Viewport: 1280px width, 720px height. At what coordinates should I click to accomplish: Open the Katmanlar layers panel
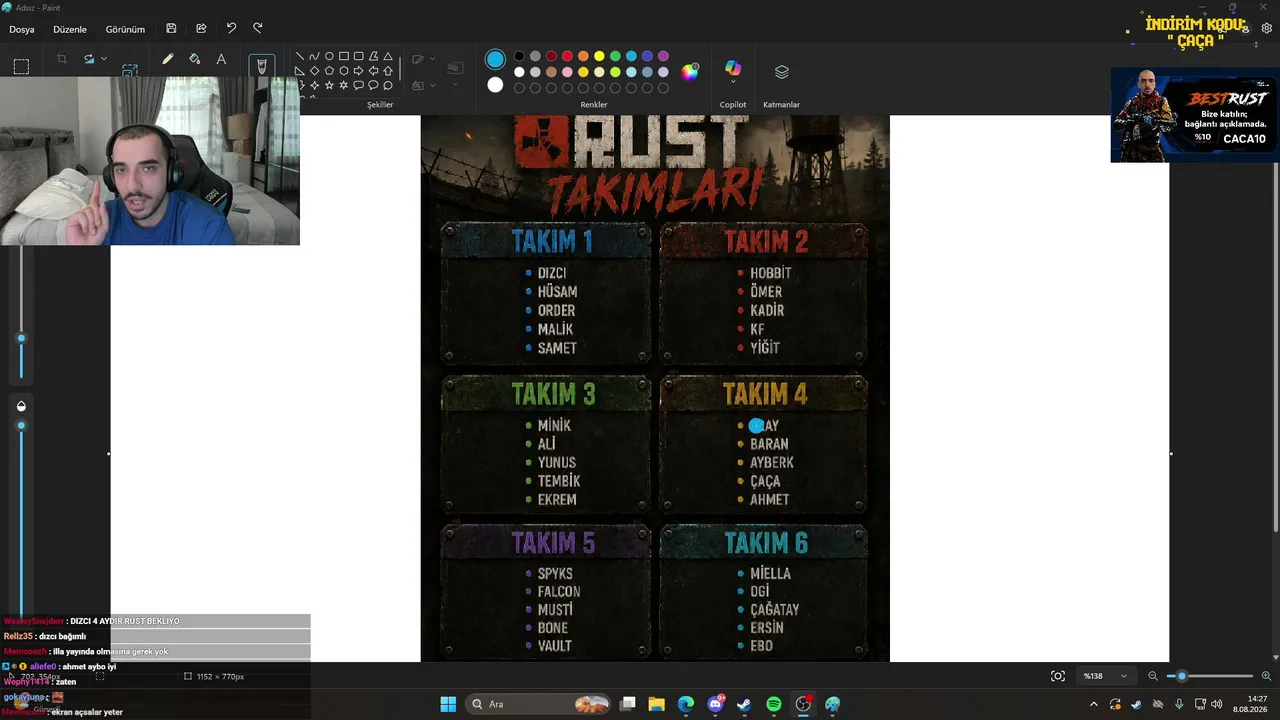click(x=782, y=72)
